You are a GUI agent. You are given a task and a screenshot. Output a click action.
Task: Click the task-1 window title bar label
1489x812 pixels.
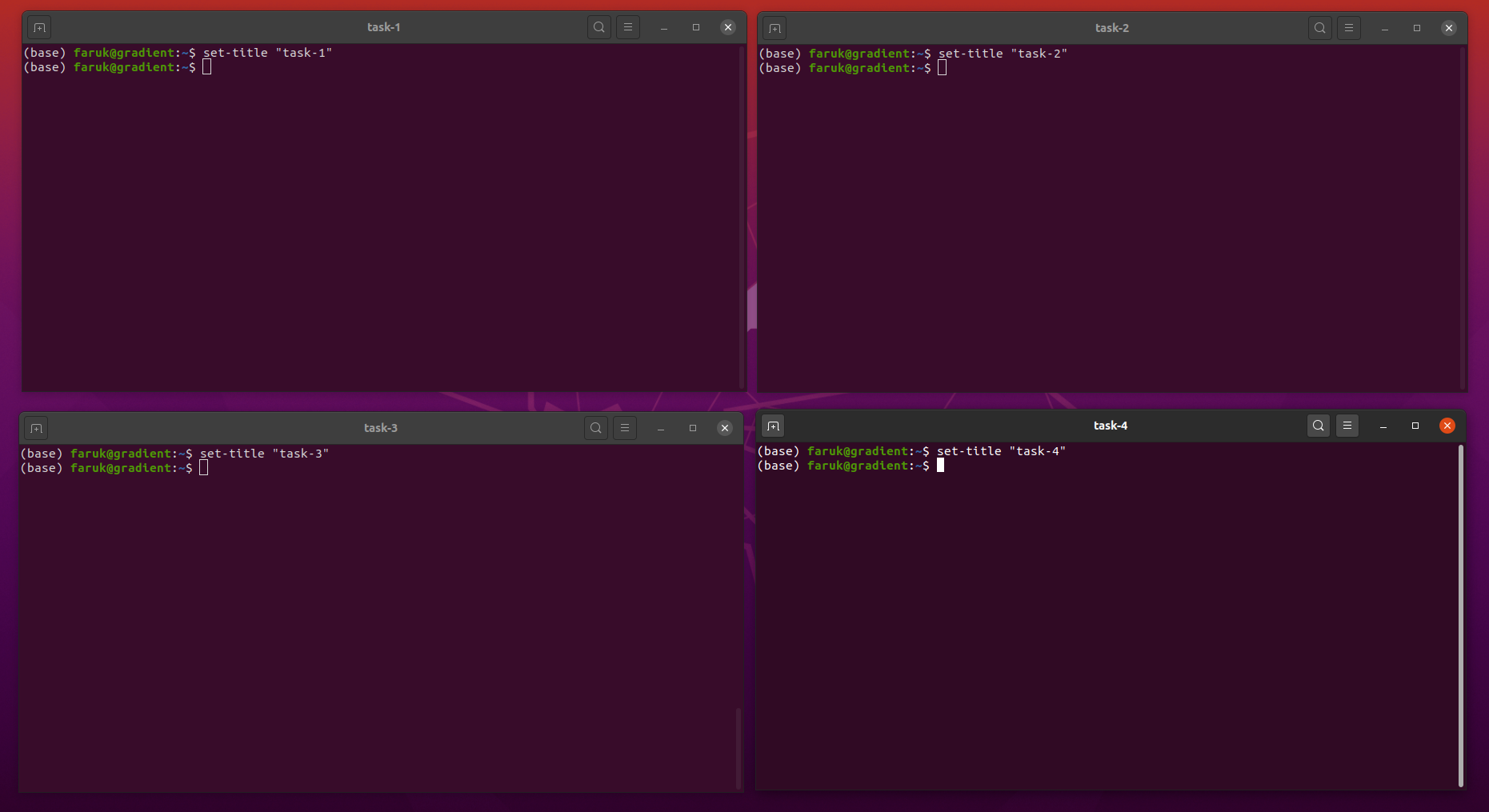pos(383,27)
